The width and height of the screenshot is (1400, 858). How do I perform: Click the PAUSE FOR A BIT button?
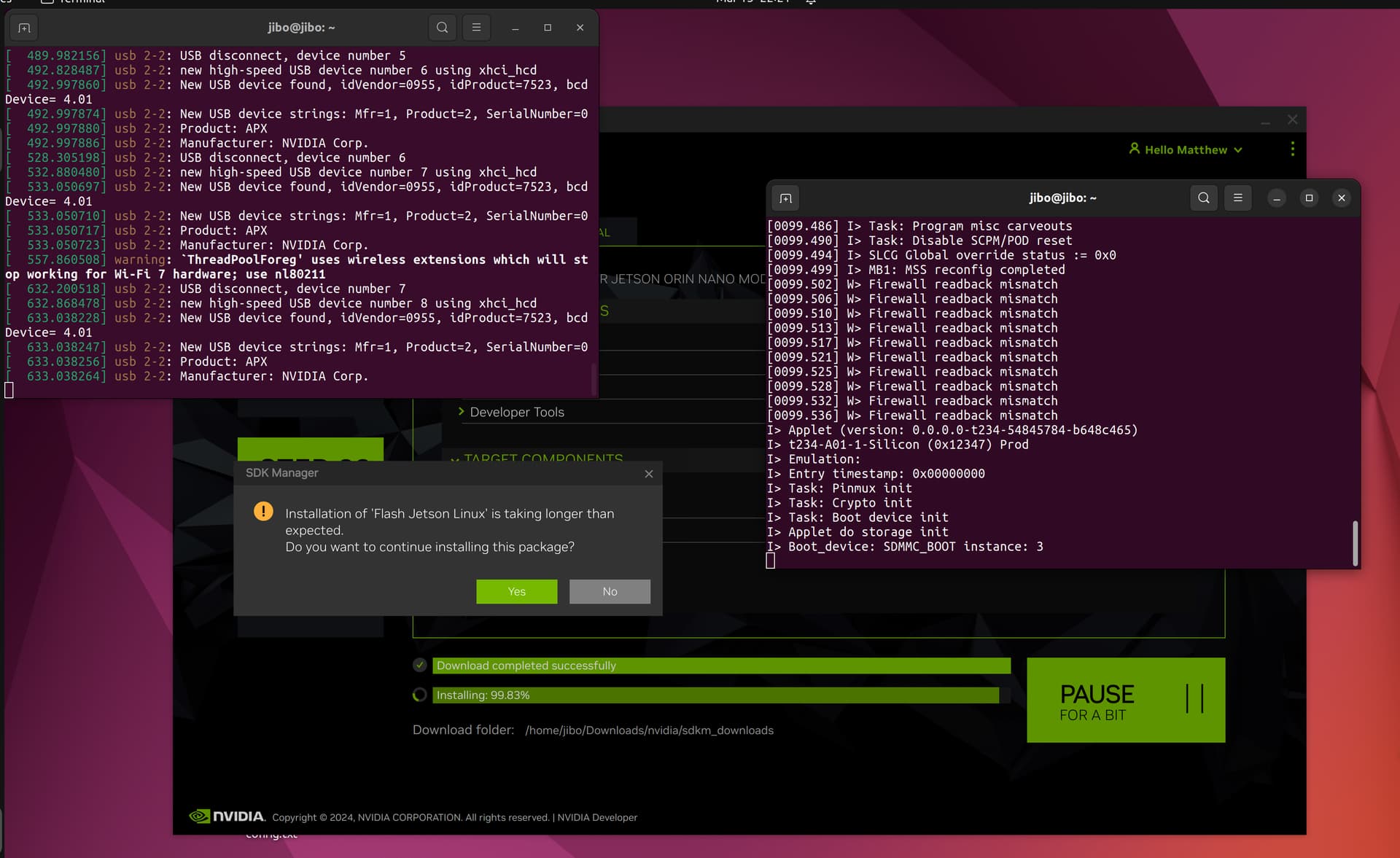click(1126, 701)
